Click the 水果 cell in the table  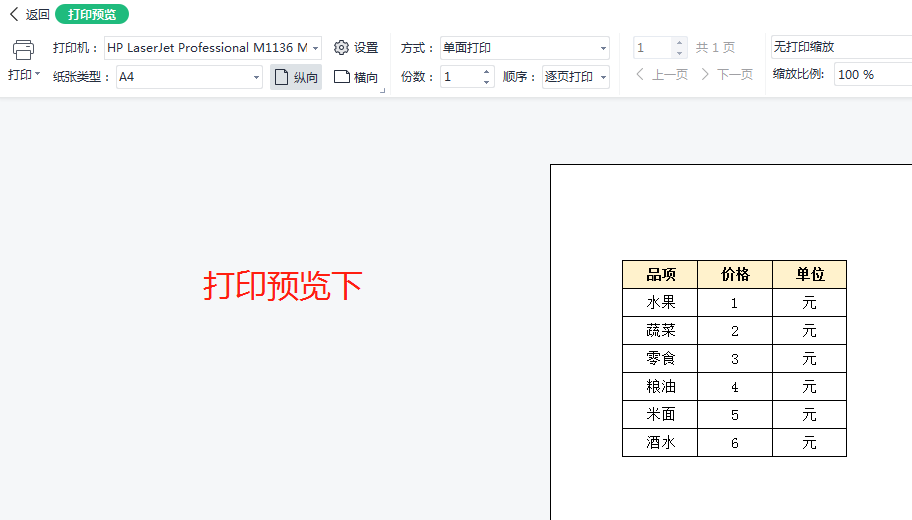(660, 302)
